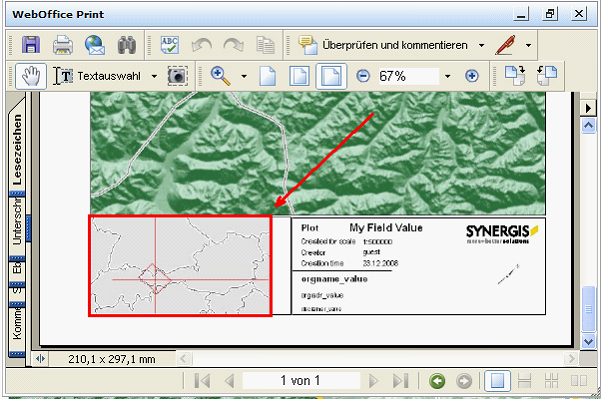Select single page layout

497,381
